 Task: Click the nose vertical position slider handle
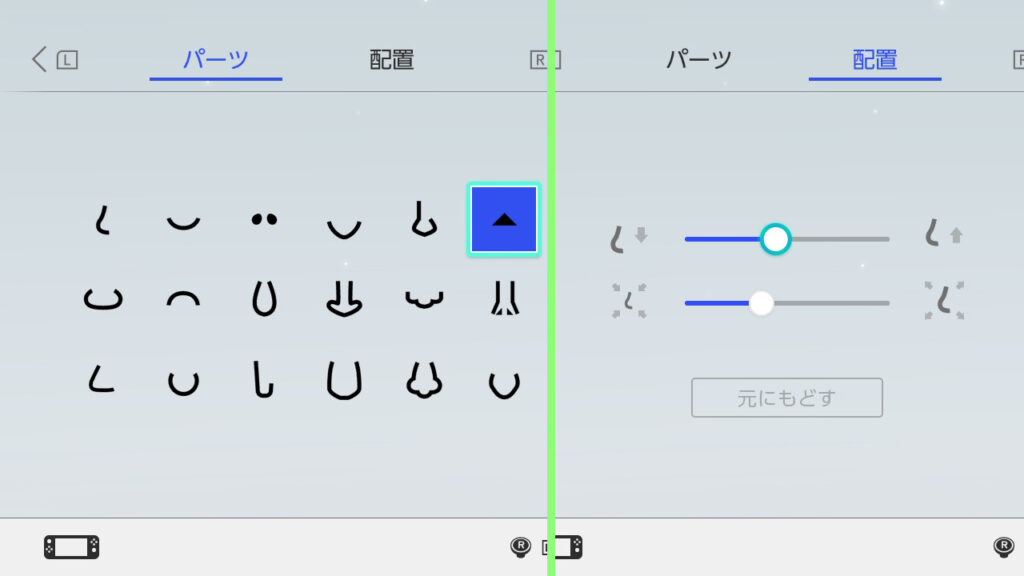pos(775,239)
